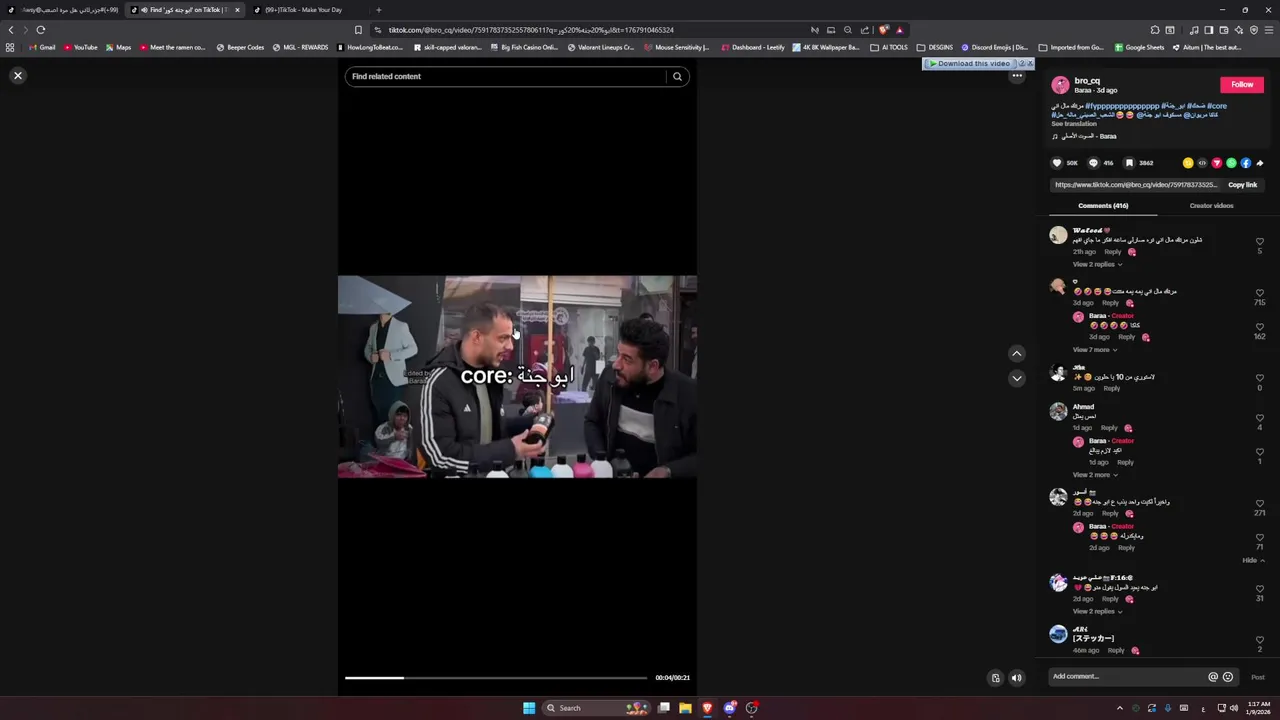Reload page with browser refresh icon
Screen dimensions: 1280x720
point(40,30)
